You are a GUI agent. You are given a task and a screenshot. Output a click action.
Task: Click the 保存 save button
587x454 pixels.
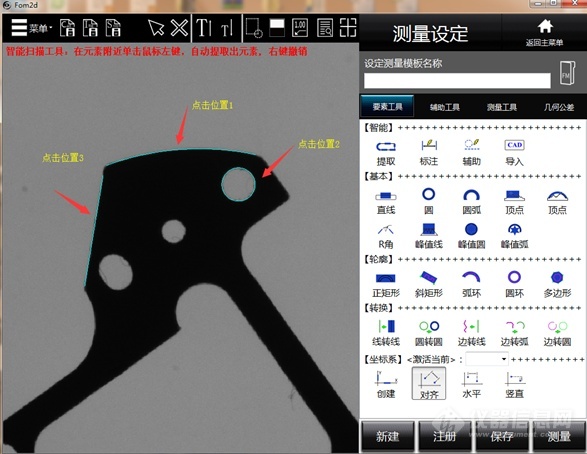tap(502, 436)
